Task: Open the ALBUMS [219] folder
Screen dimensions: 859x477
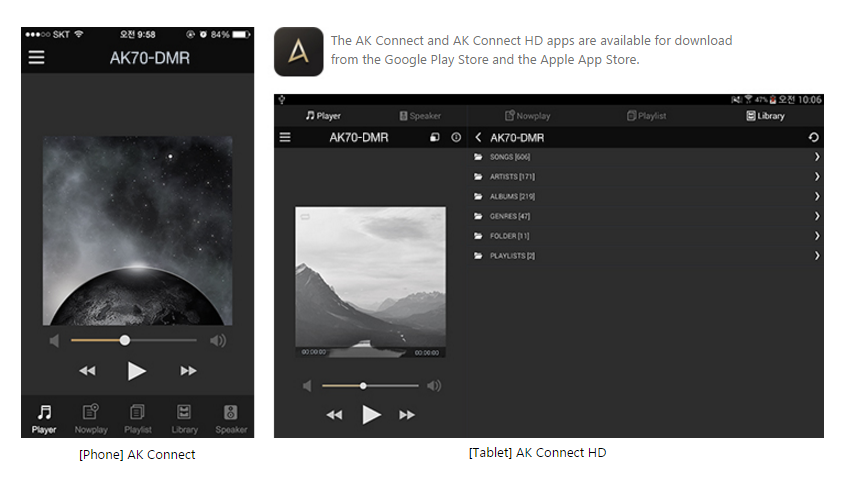Action: 512,196
